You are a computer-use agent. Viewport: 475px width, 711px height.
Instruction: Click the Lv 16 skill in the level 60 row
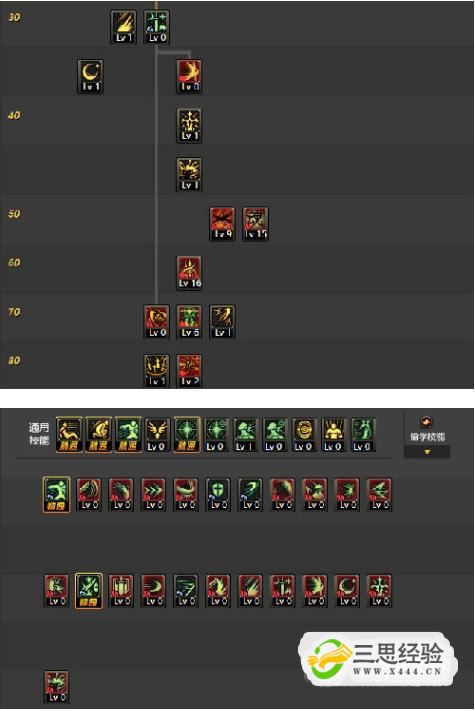click(x=189, y=273)
